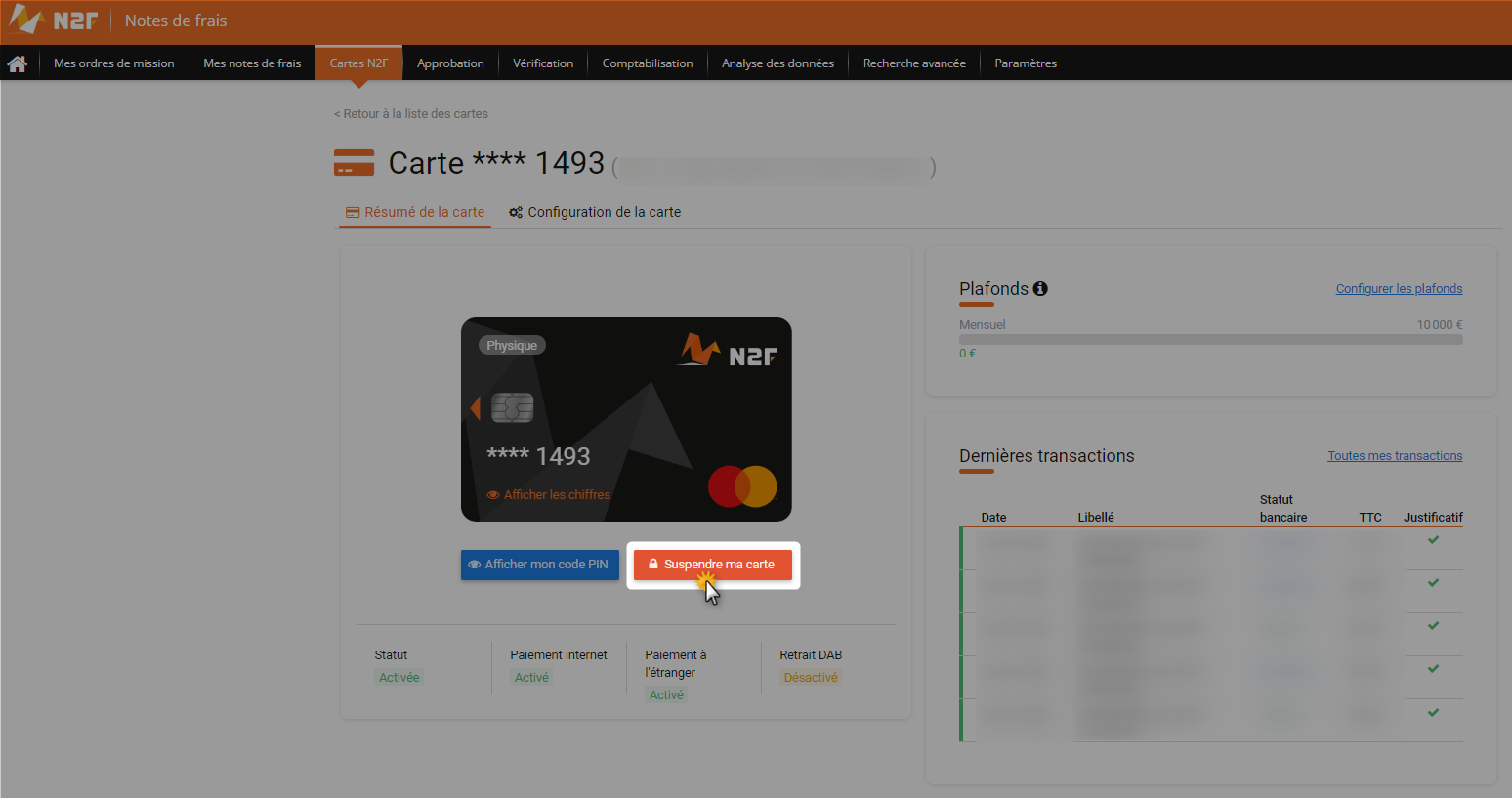Open Mes notes de frais menu
The height and width of the screenshot is (798, 1512).
click(x=252, y=63)
